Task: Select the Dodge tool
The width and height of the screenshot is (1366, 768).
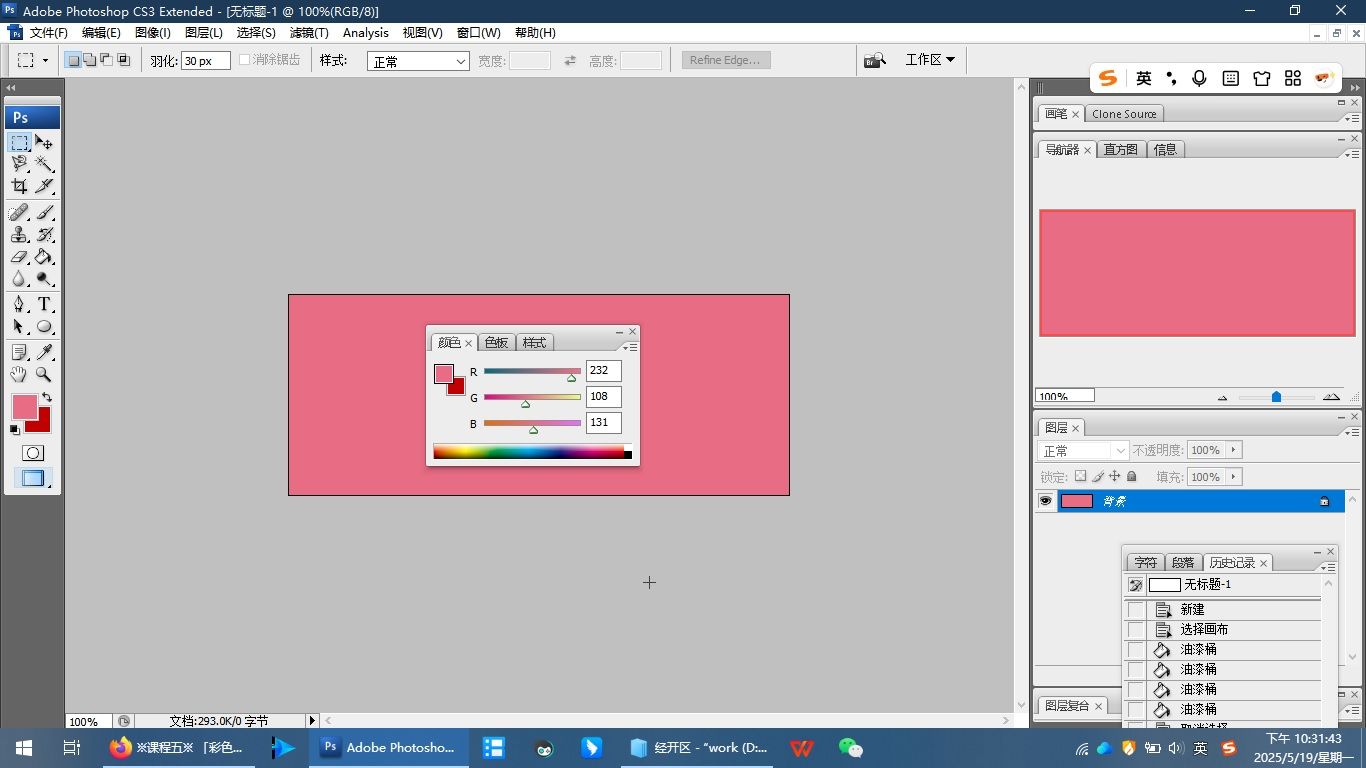Action: click(44, 279)
